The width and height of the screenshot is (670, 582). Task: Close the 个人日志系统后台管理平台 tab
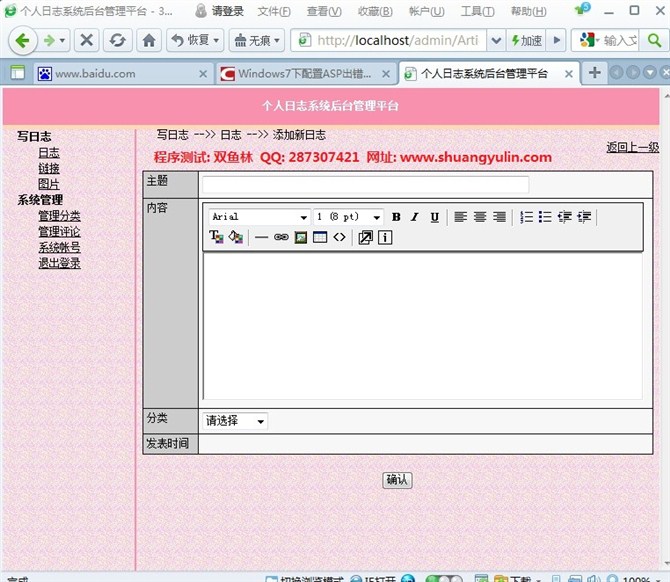coord(569,74)
